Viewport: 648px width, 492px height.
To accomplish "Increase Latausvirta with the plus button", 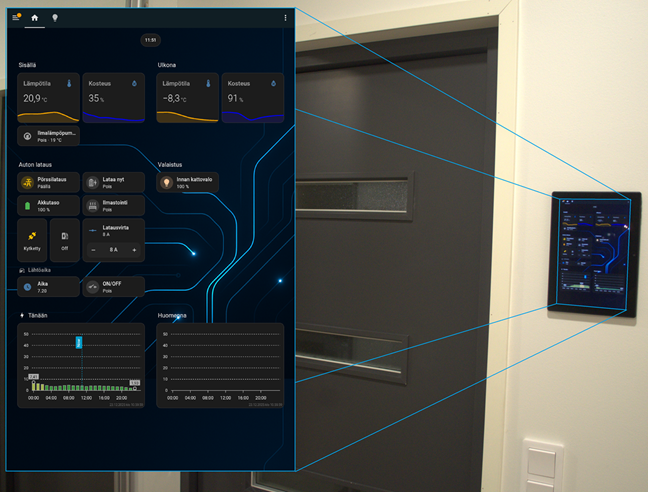I will pos(134,249).
